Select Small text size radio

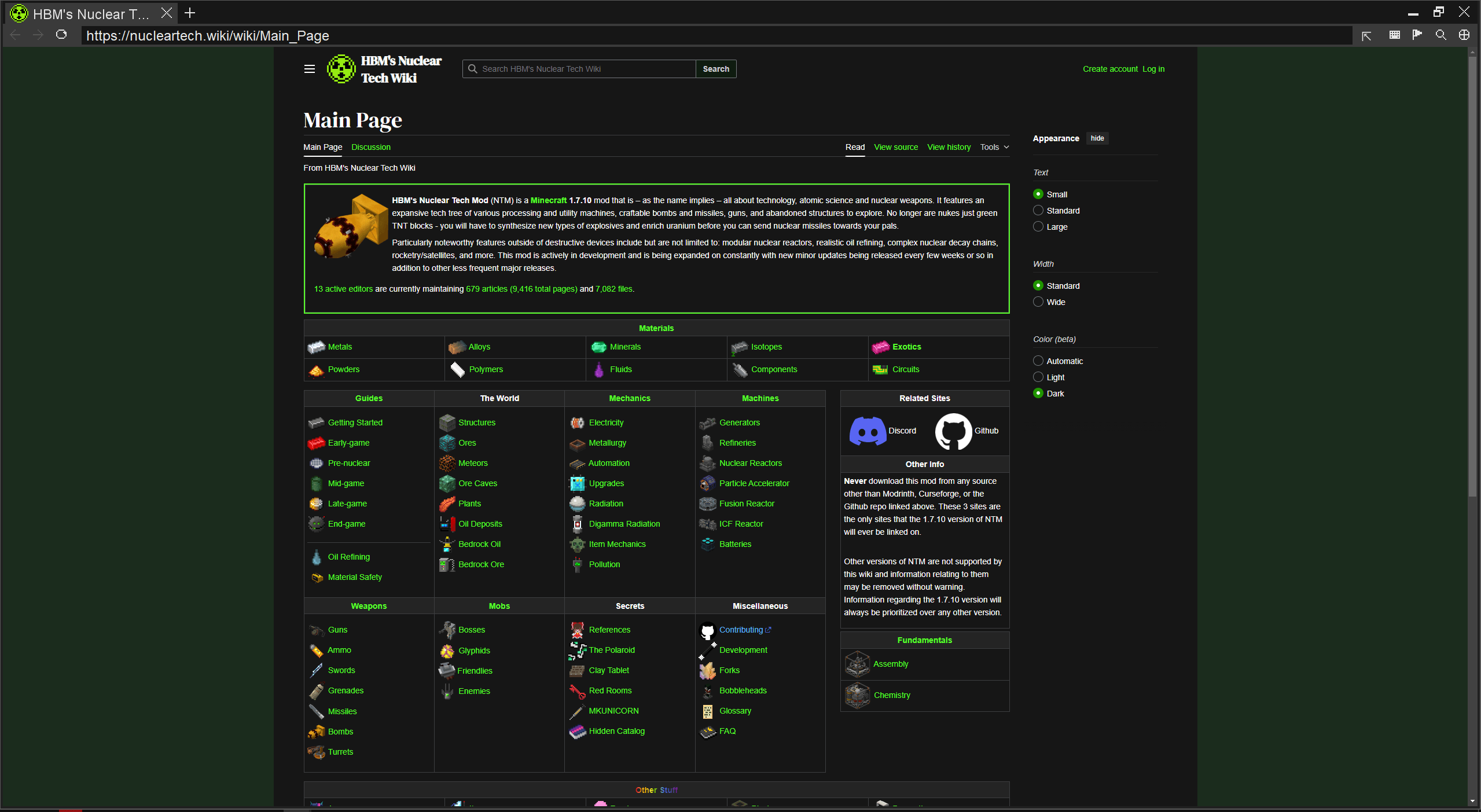(1038, 194)
